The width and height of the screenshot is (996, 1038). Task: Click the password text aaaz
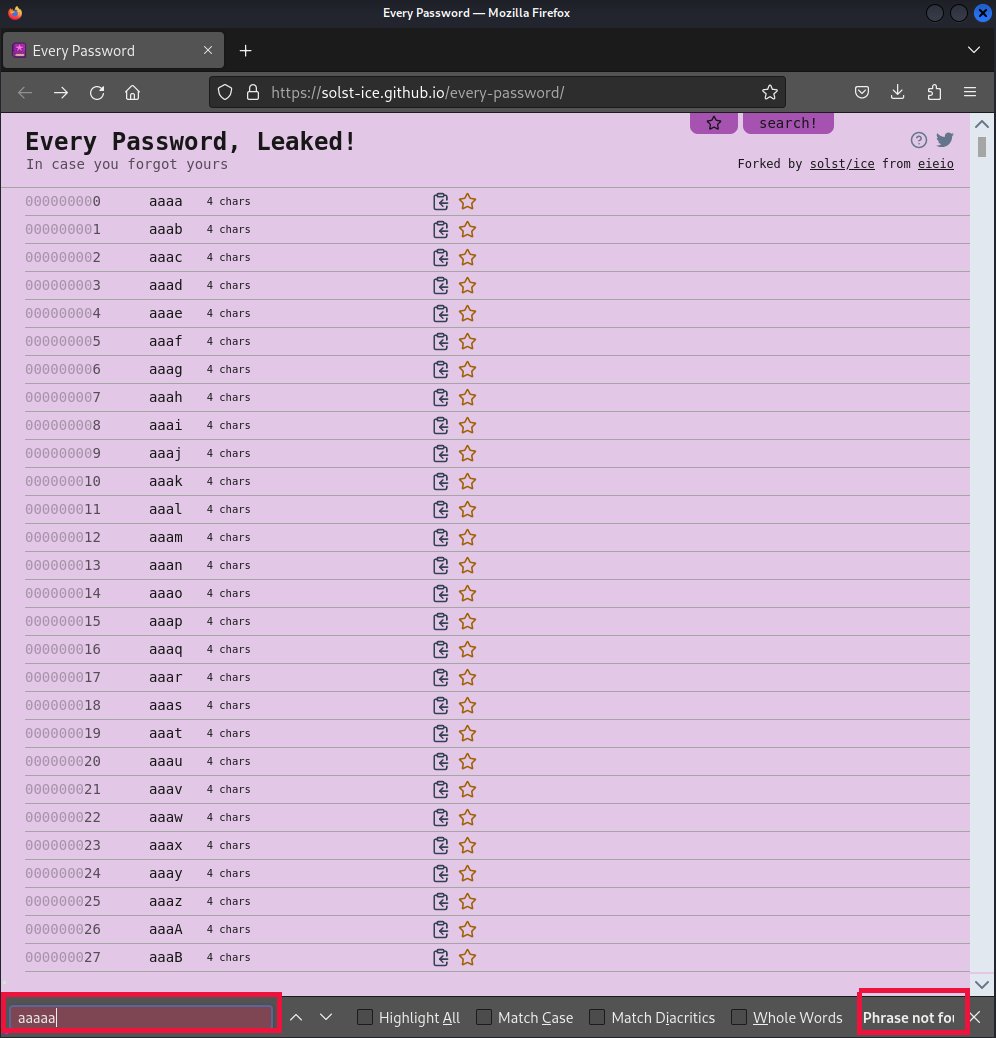(x=165, y=902)
